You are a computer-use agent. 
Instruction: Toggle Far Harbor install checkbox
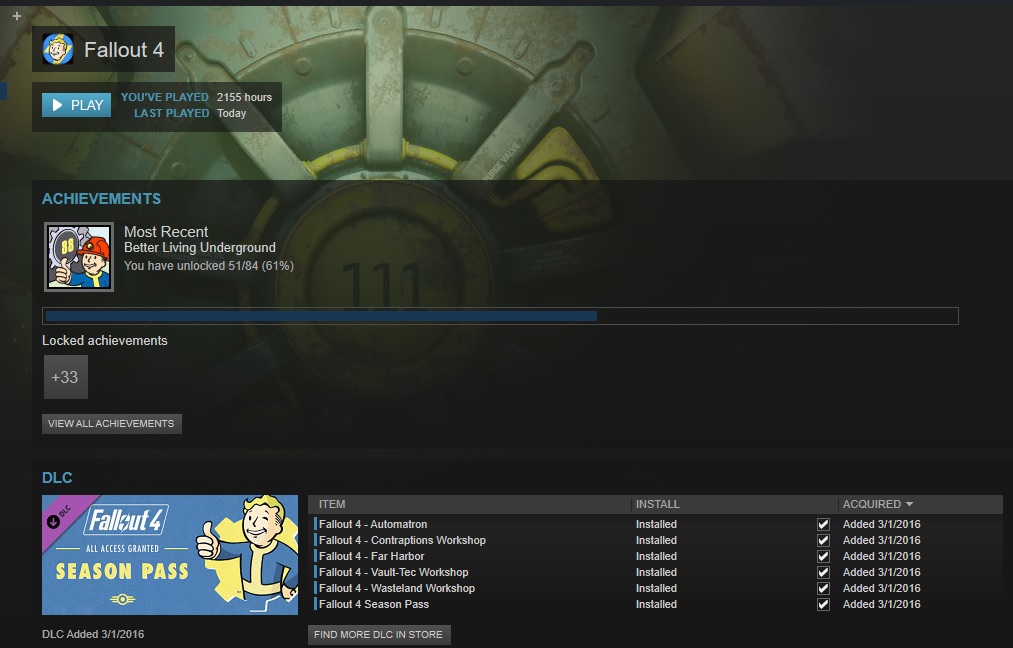point(823,556)
